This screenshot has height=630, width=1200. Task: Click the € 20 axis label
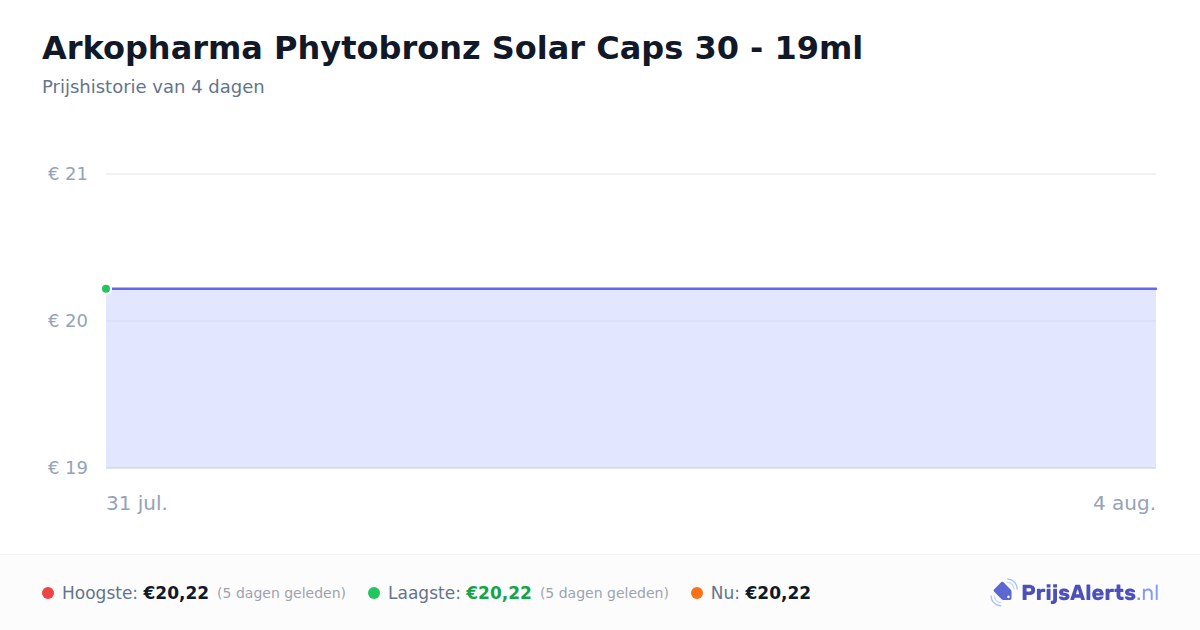pyautogui.click(x=68, y=321)
